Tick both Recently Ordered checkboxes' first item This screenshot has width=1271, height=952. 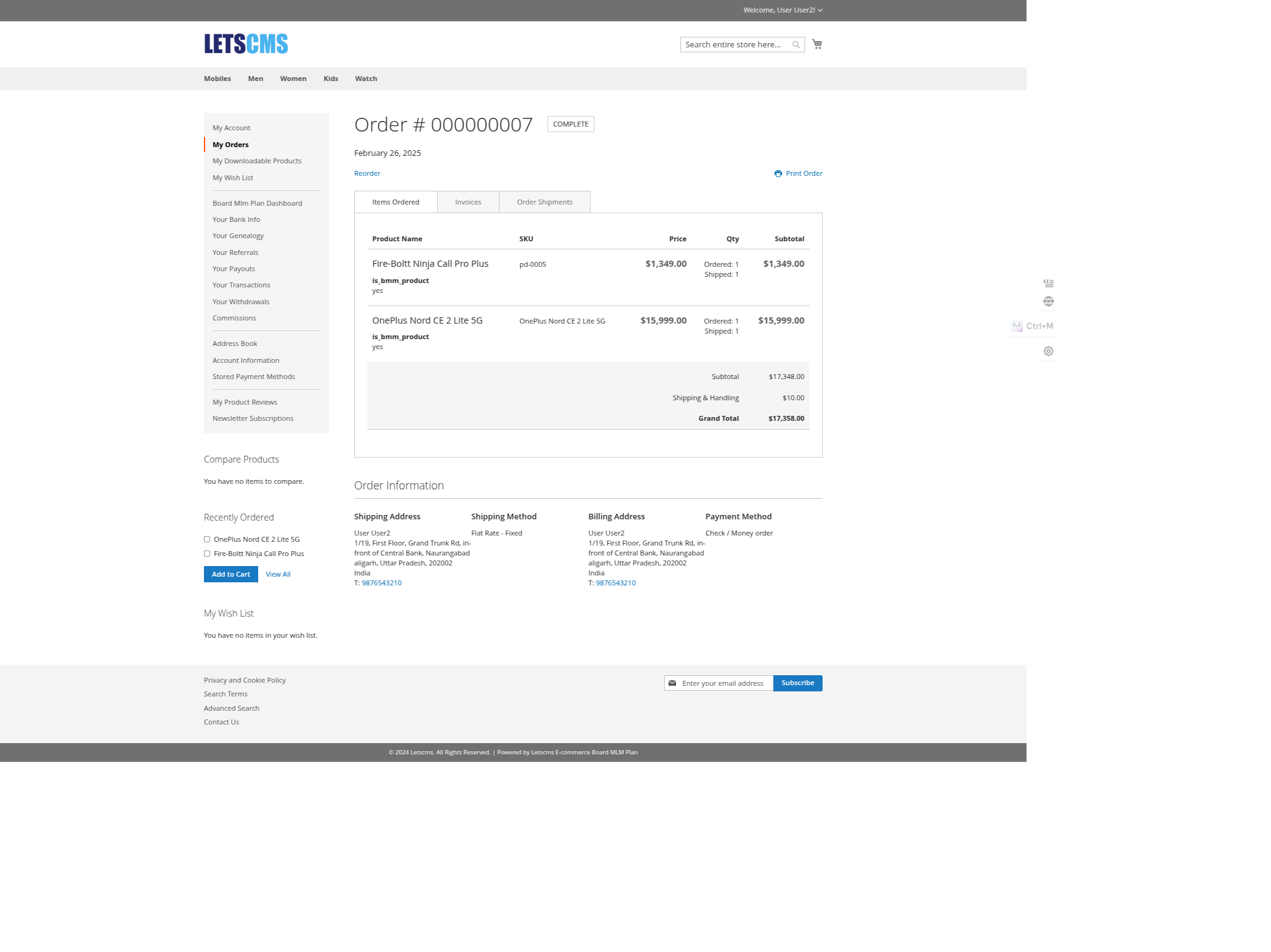[206, 539]
